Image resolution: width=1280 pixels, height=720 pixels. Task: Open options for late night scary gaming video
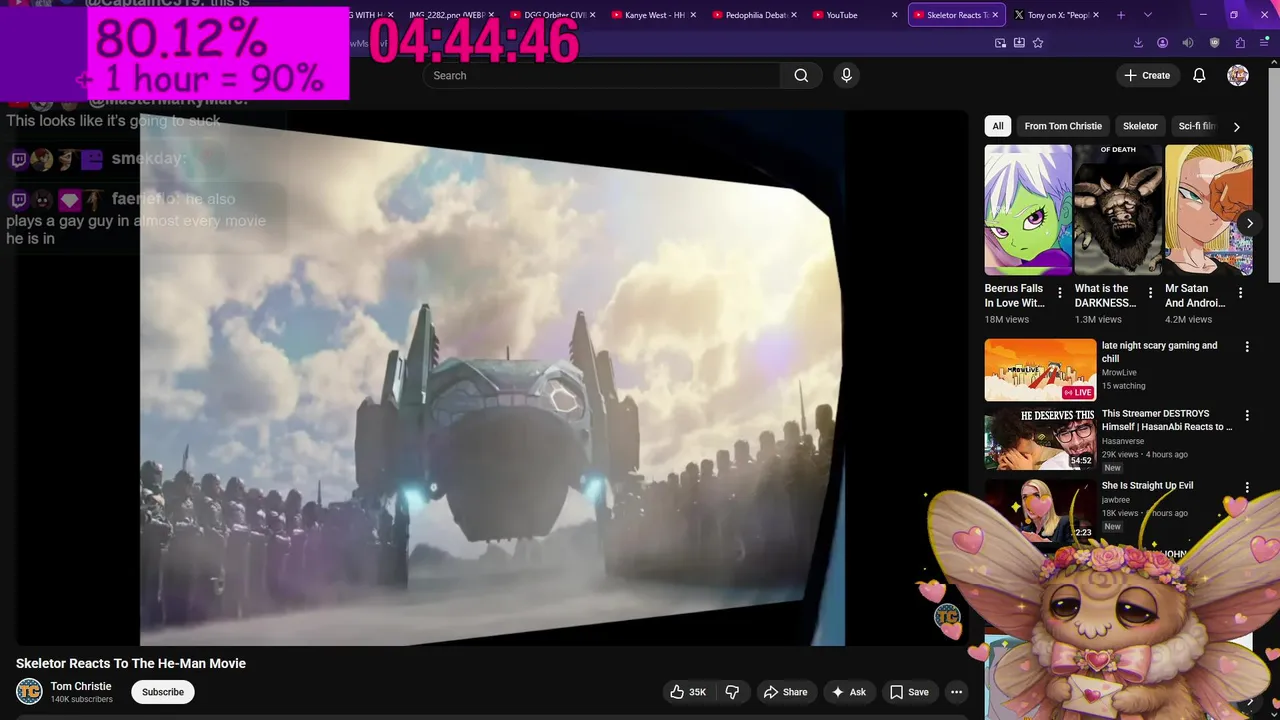[1247, 347]
